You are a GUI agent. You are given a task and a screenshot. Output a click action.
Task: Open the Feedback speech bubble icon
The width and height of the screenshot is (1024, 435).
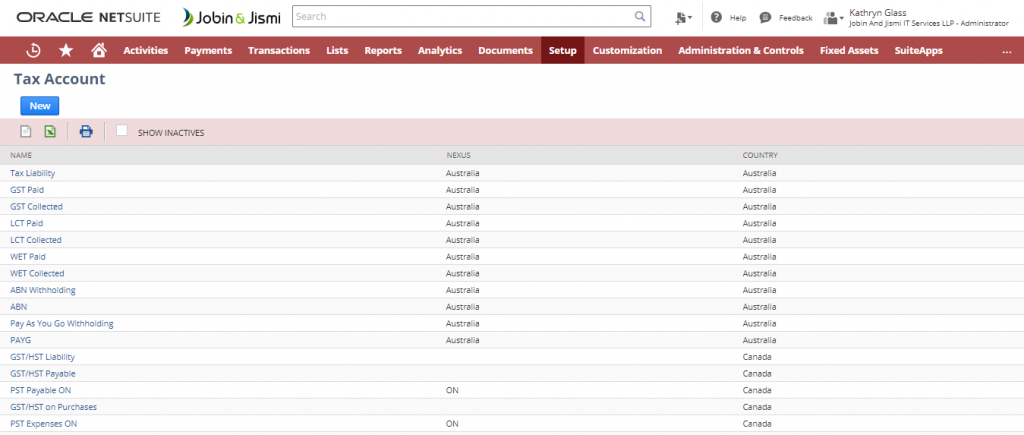tap(765, 17)
